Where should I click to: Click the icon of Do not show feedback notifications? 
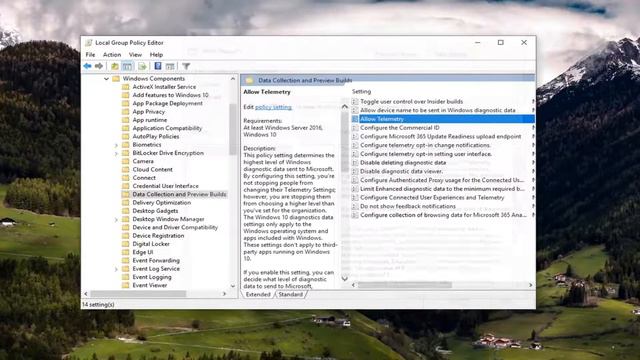pos(355,207)
